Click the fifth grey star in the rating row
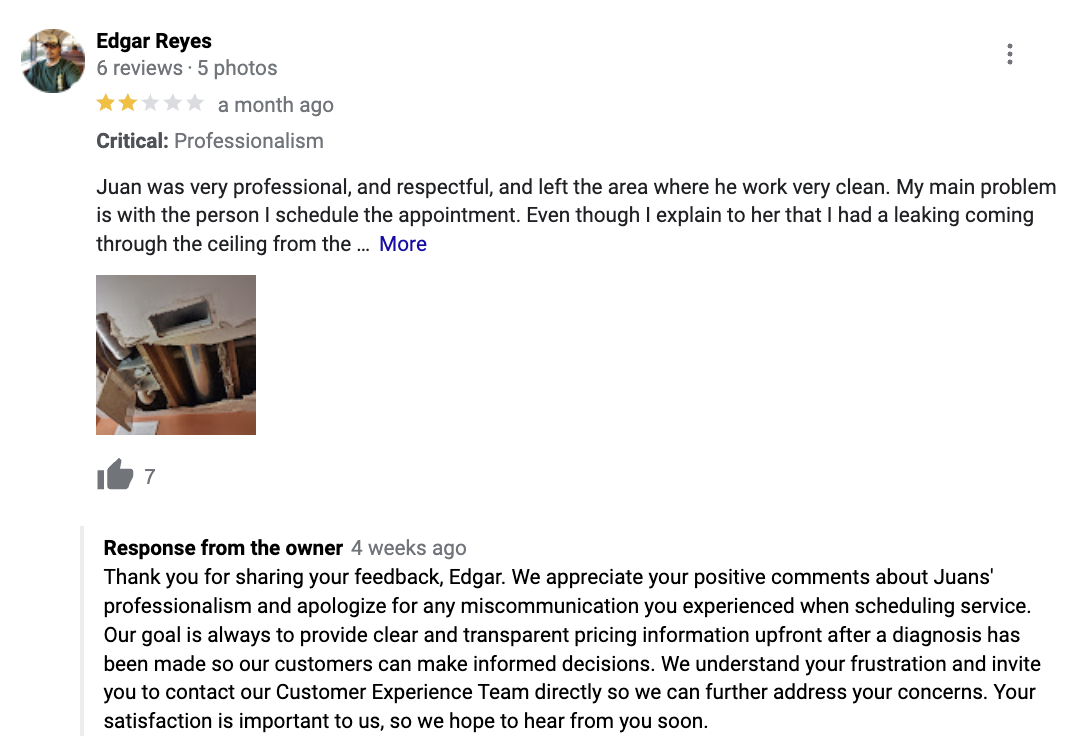 pos(195,103)
